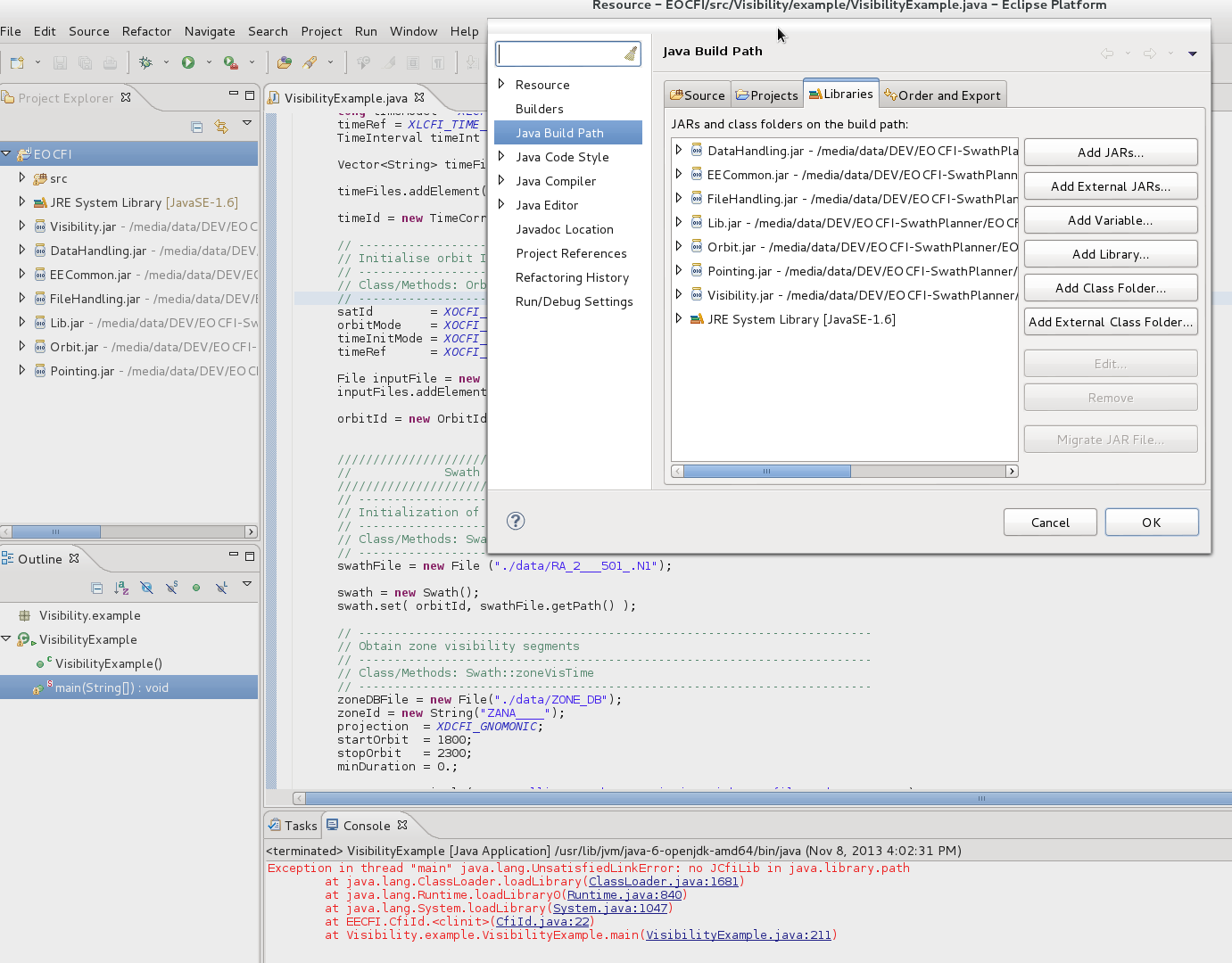Switch to the Order and Export tab

[942, 95]
